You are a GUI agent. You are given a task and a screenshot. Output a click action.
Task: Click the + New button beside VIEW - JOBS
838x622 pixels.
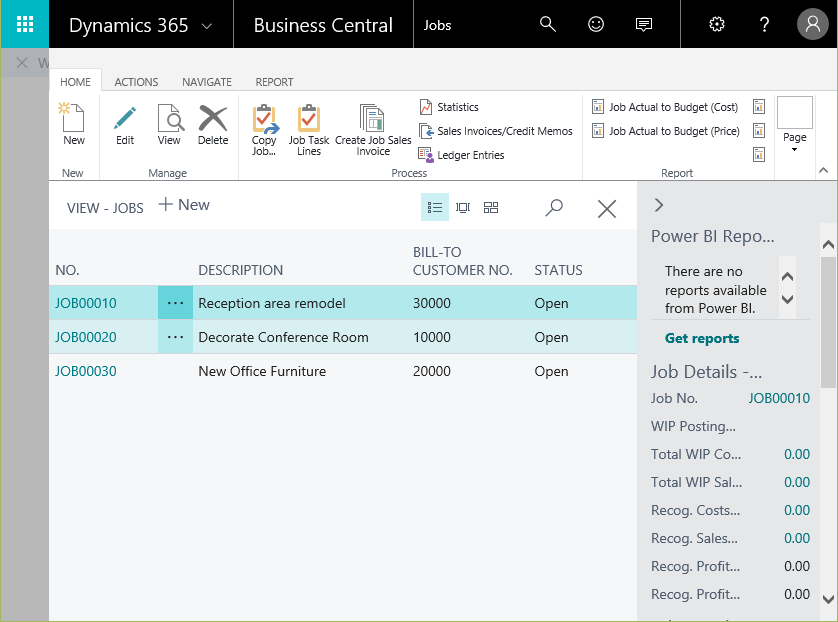click(184, 205)
